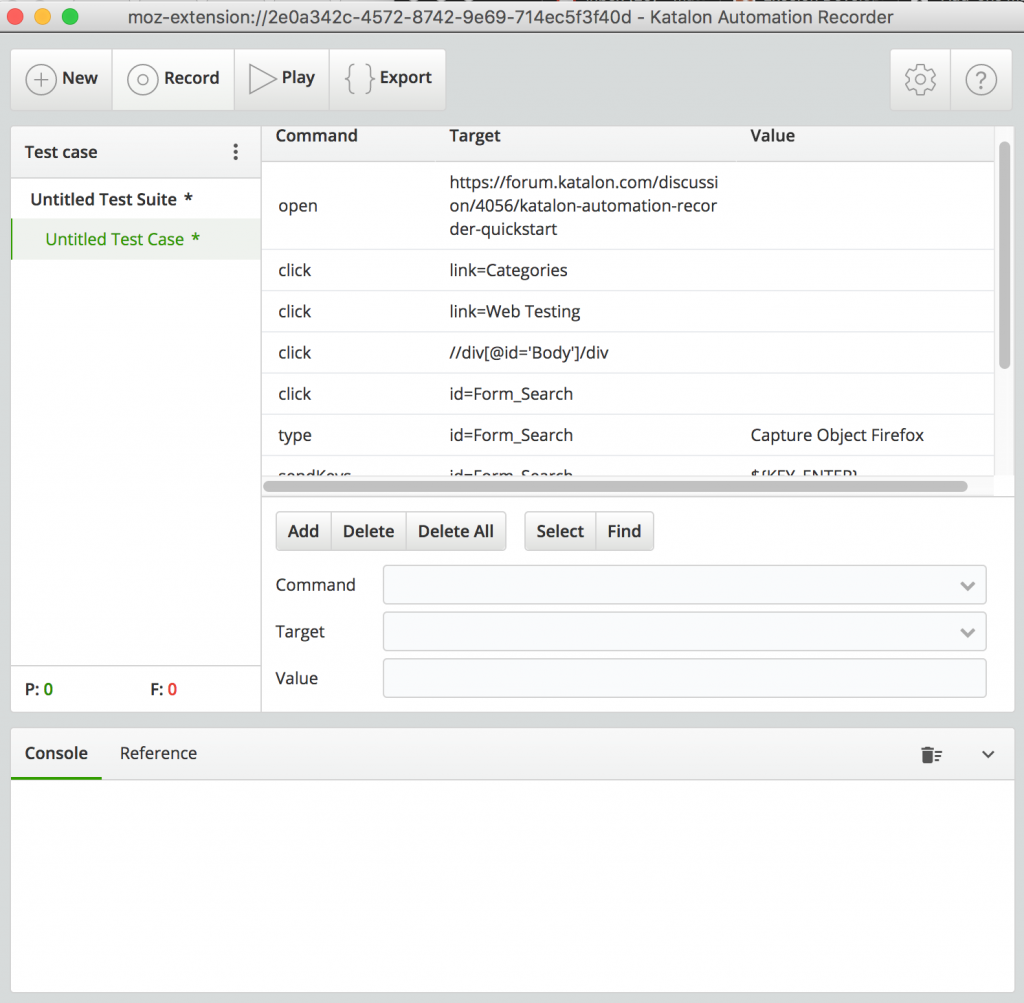
Task: Select the "//div[@id='Body']/div" target cell
Action: coord(529,353)
